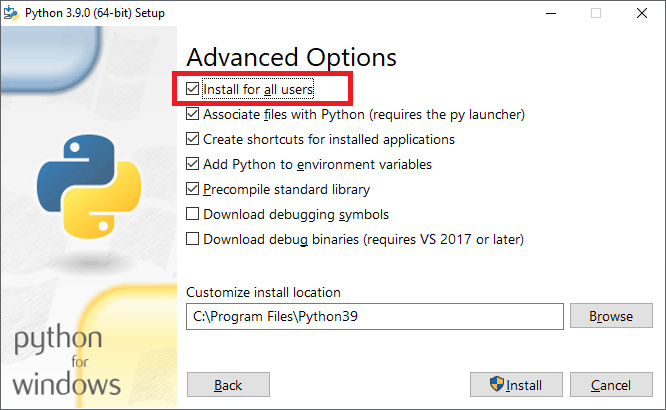The width and height of the screenshot is (666, 410).
Task: Click the Advanced Options heading
Action: click(291, 57)
